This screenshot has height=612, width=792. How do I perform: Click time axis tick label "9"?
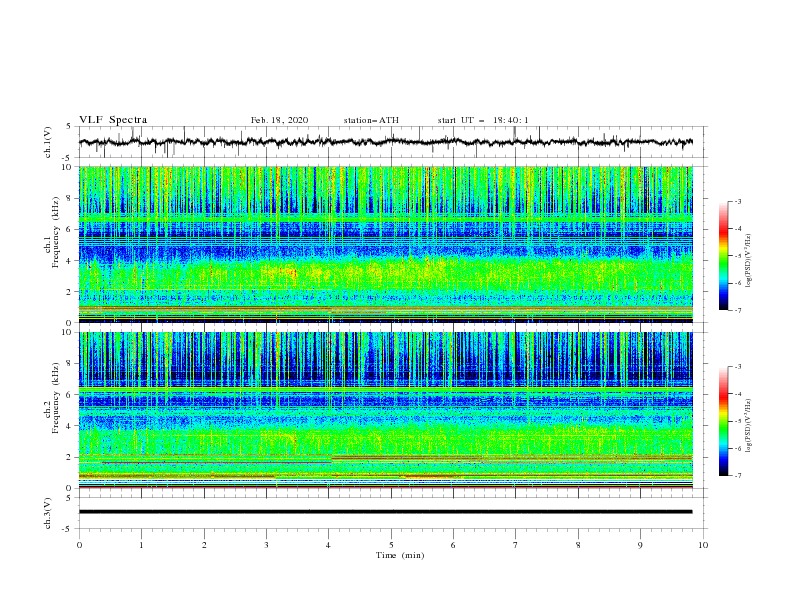(x=640, y=545)
